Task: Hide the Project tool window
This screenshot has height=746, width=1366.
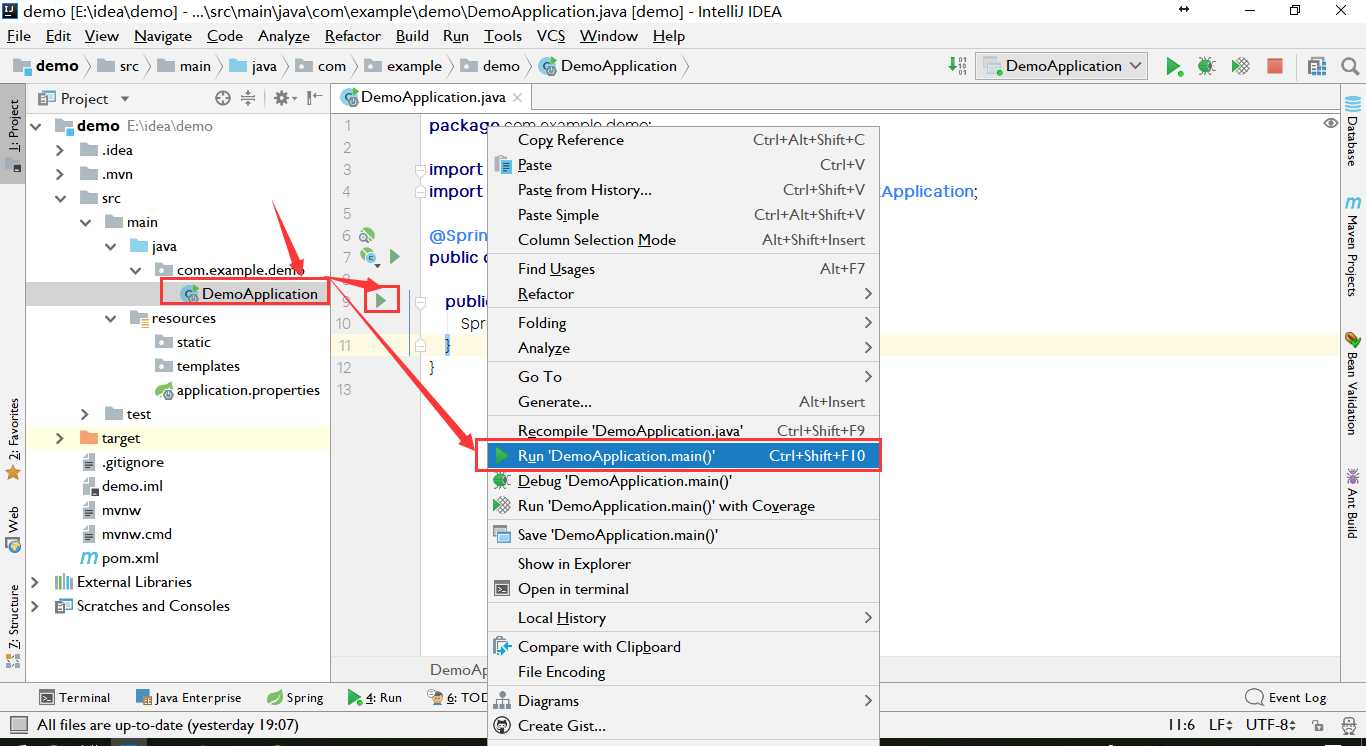Action: click(x=315, y=98)
